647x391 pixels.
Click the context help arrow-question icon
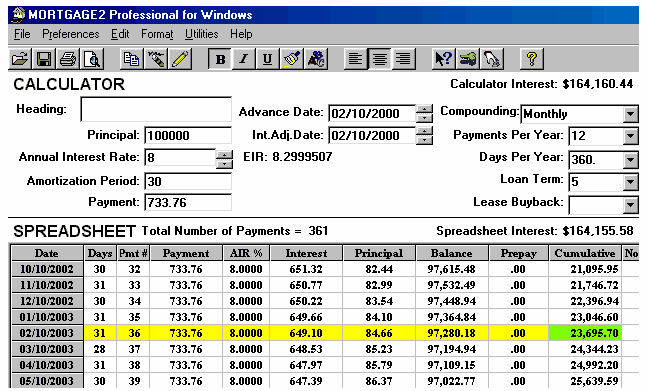click(444, 59)
